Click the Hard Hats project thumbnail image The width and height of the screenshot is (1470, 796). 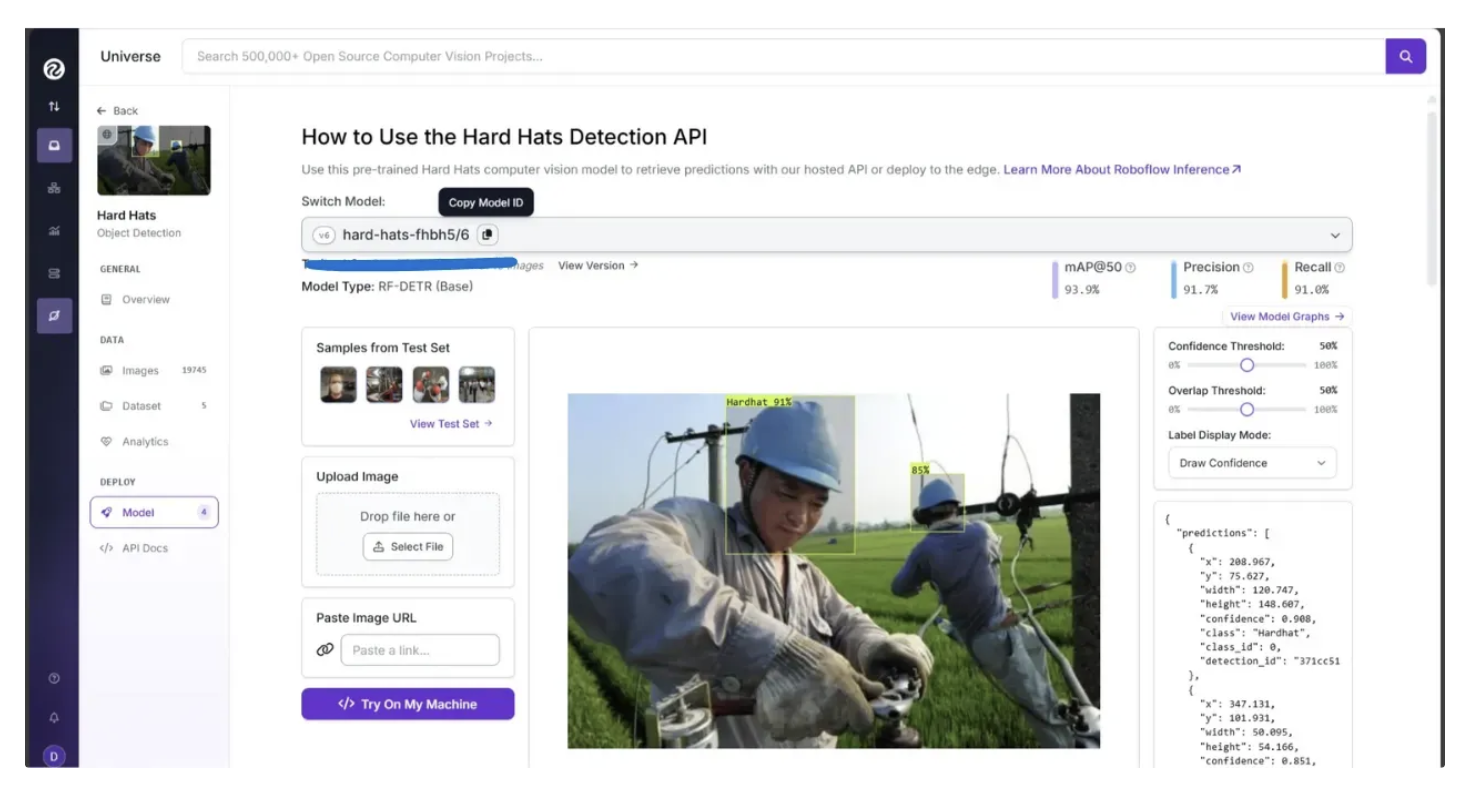[154, 160]
